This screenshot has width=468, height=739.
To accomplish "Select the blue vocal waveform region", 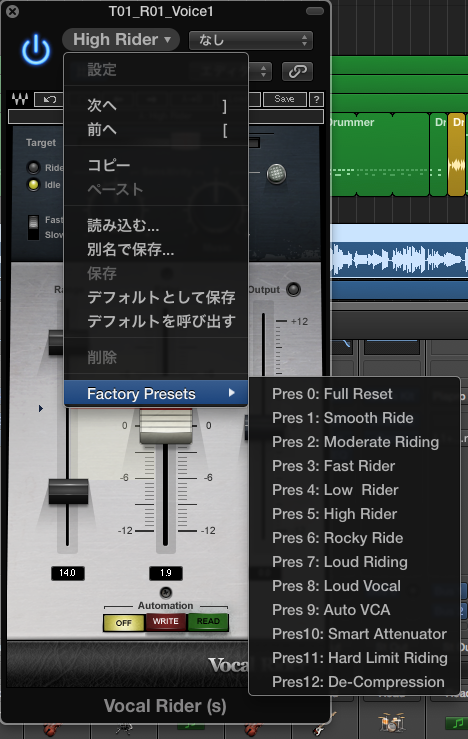I will 399,259.
